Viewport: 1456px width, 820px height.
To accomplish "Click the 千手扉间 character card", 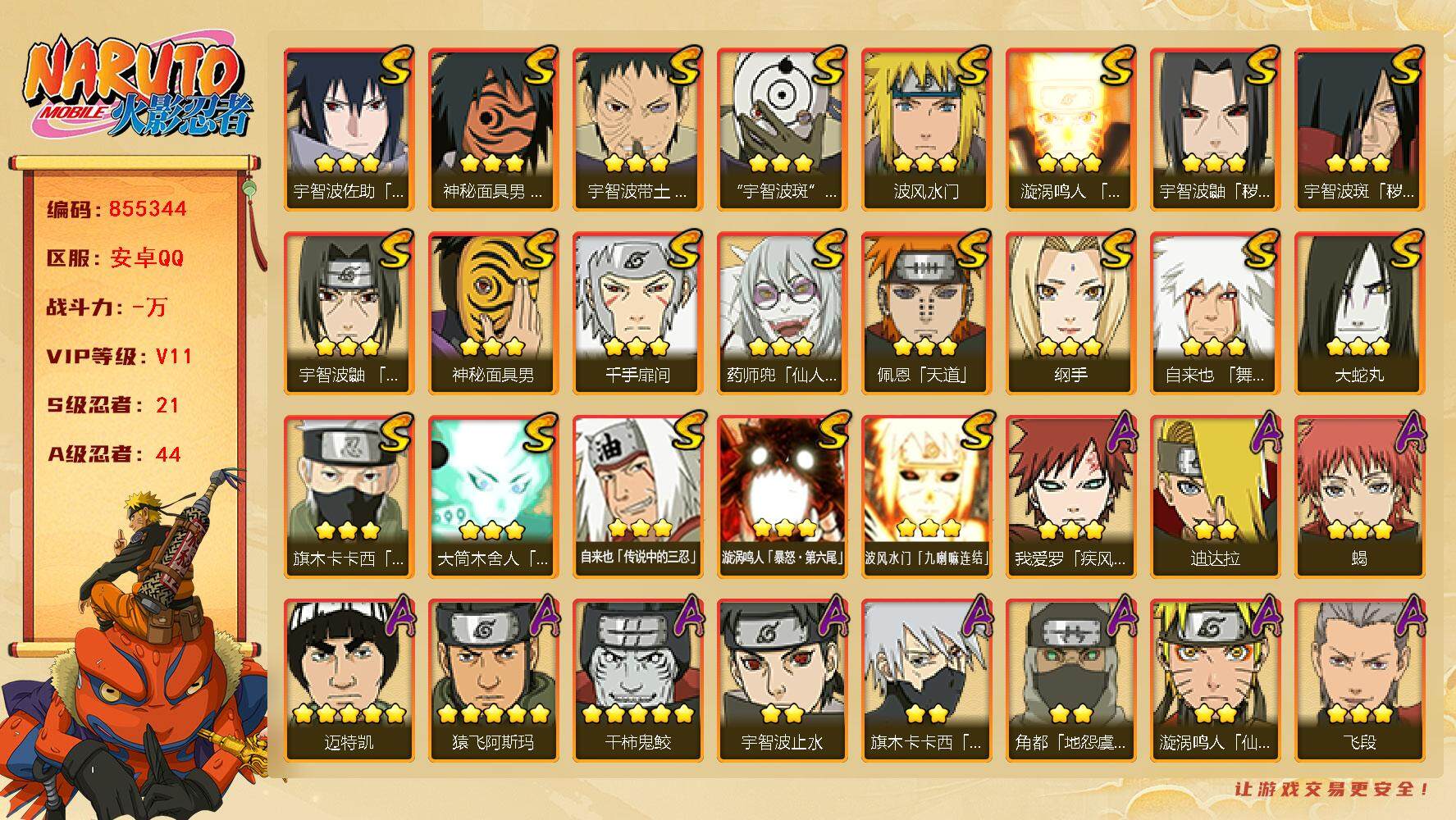I will (x=637, y=312).
